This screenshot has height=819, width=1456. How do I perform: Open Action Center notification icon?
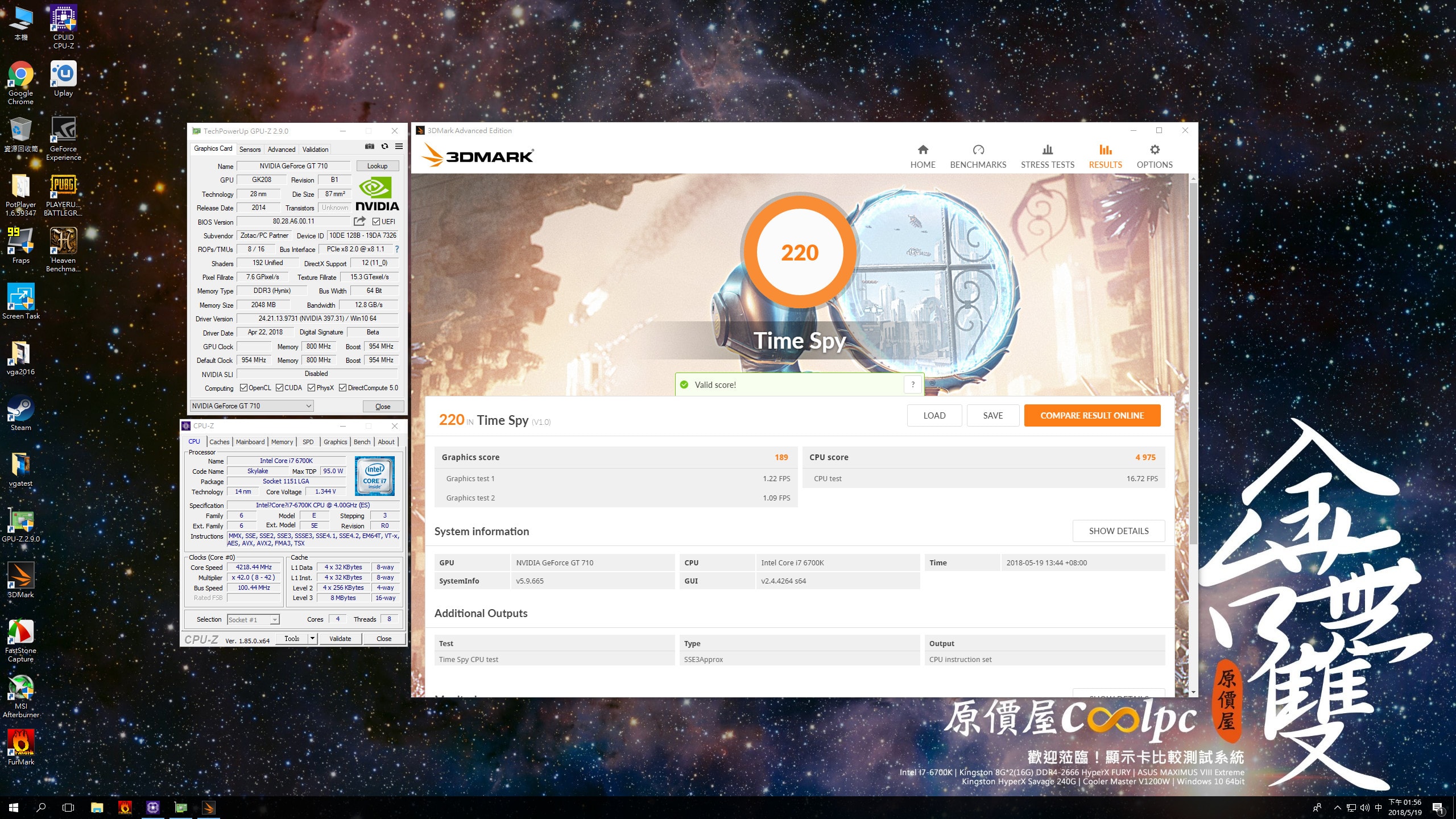(x=1437, y=808)
